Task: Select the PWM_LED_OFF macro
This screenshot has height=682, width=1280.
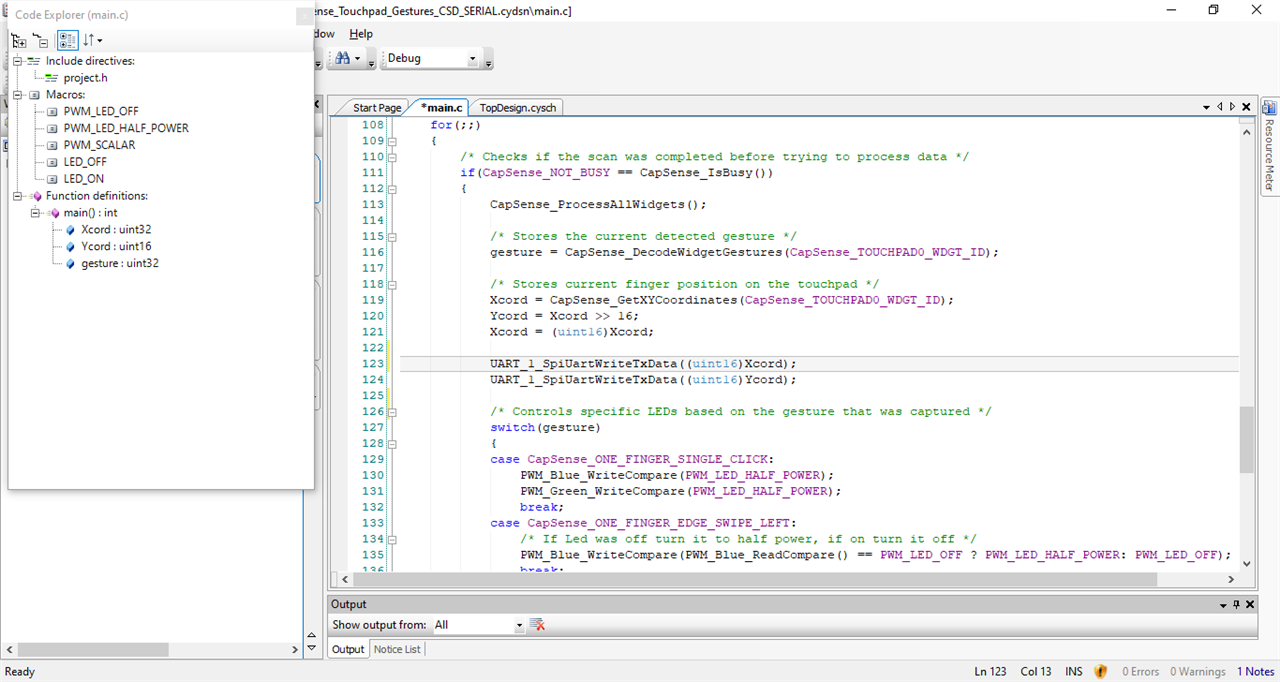Action: [x=101, y=112]
